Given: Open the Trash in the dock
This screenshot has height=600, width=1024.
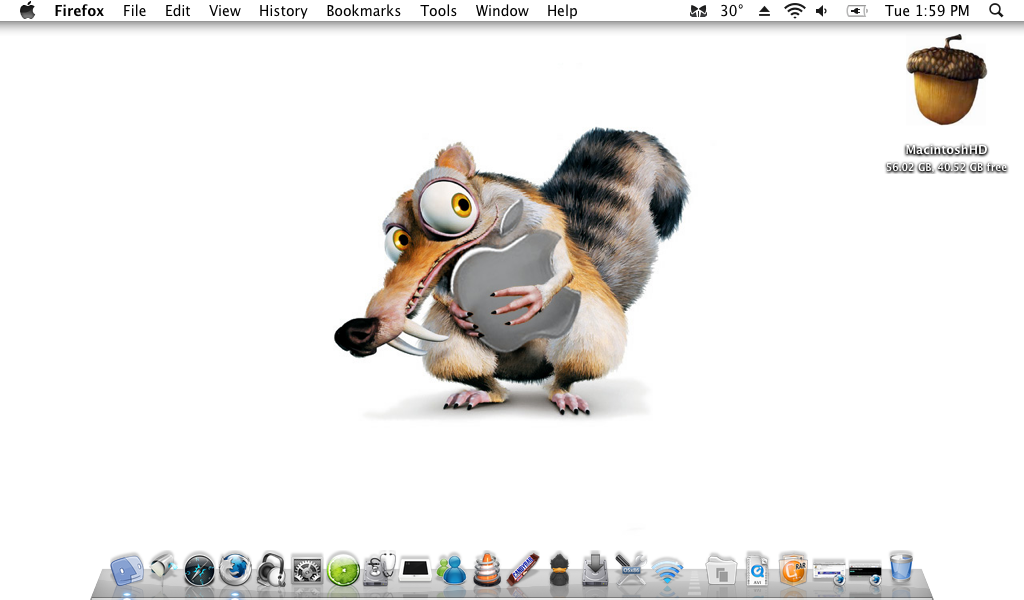Looking at the screenshot, I should tap(901, 567).
